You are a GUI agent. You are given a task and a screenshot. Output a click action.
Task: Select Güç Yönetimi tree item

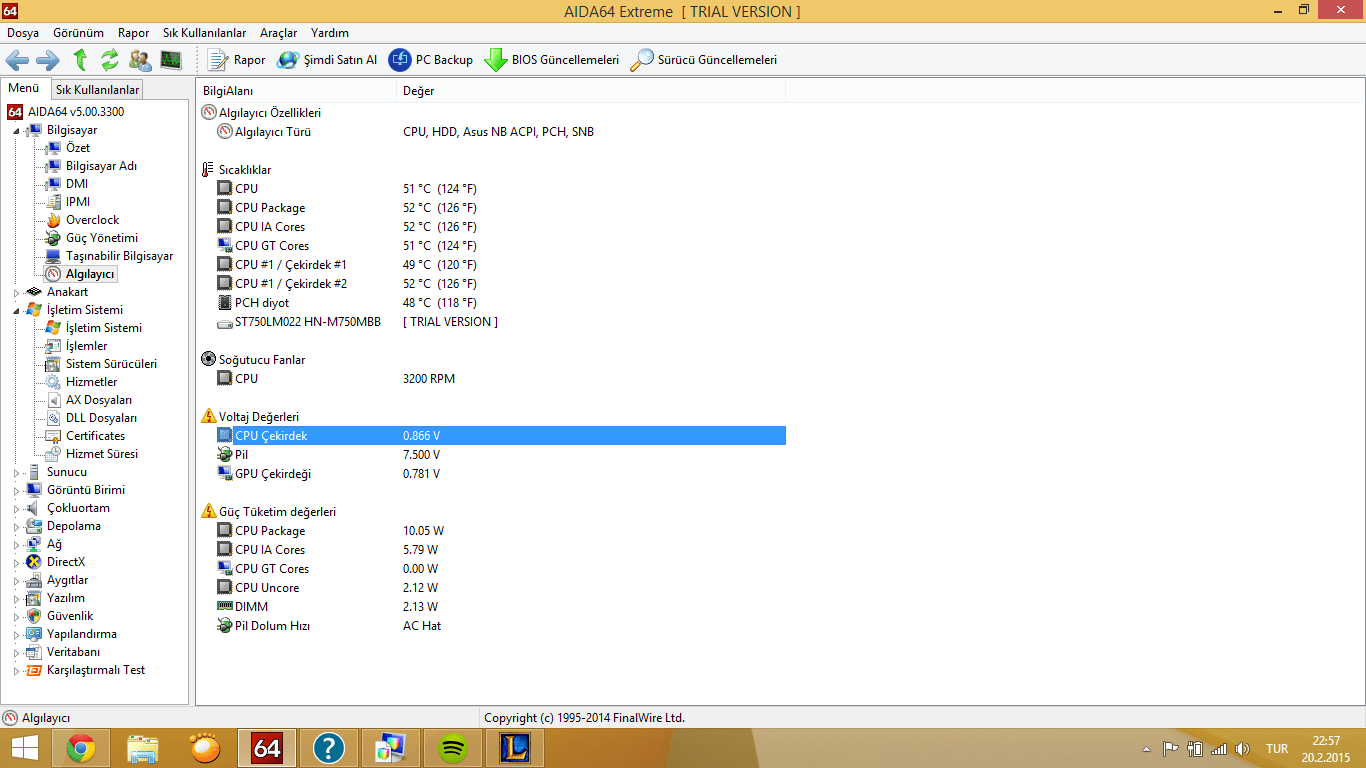(102, 238)
